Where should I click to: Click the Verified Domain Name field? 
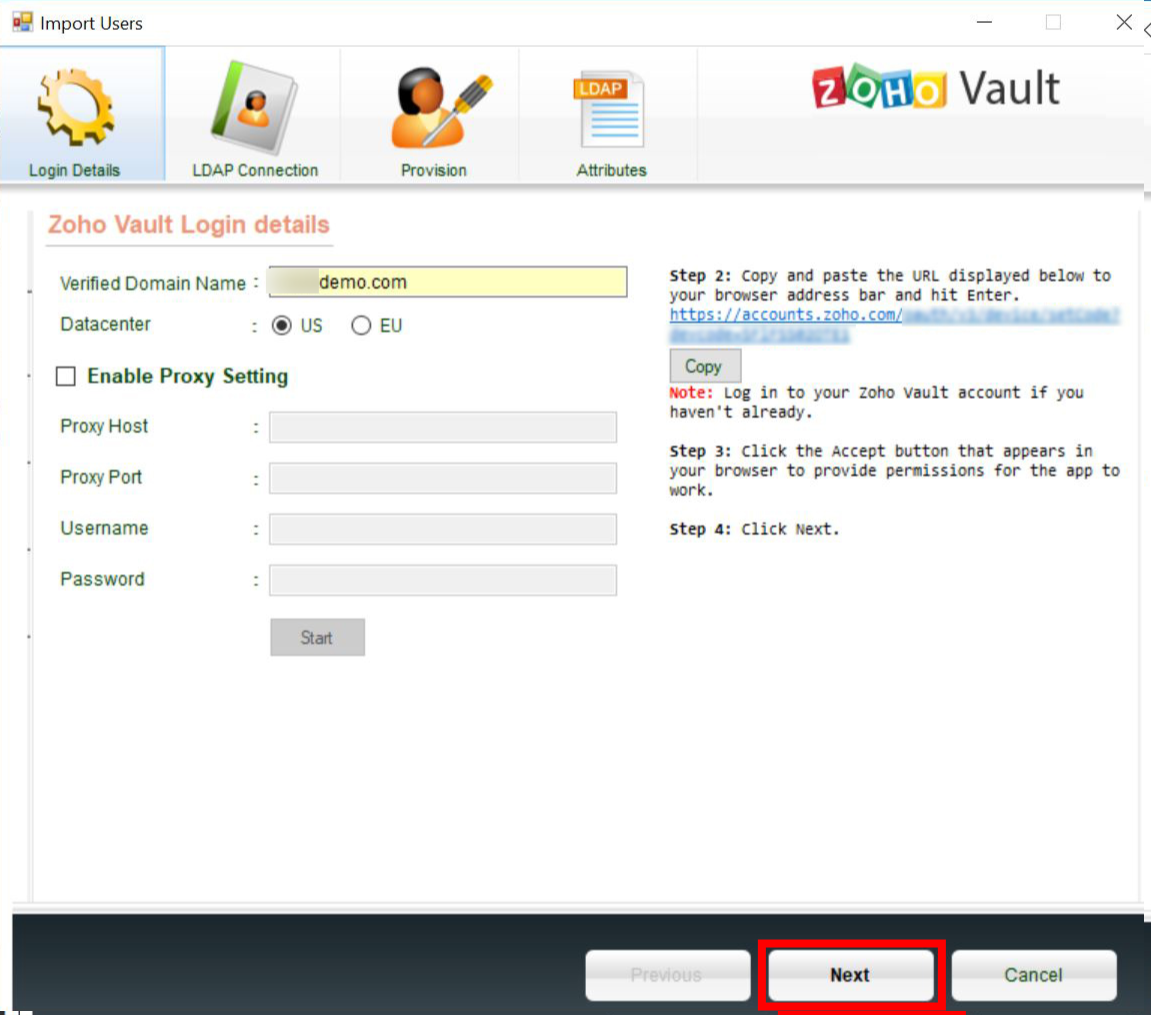(448, 282)
